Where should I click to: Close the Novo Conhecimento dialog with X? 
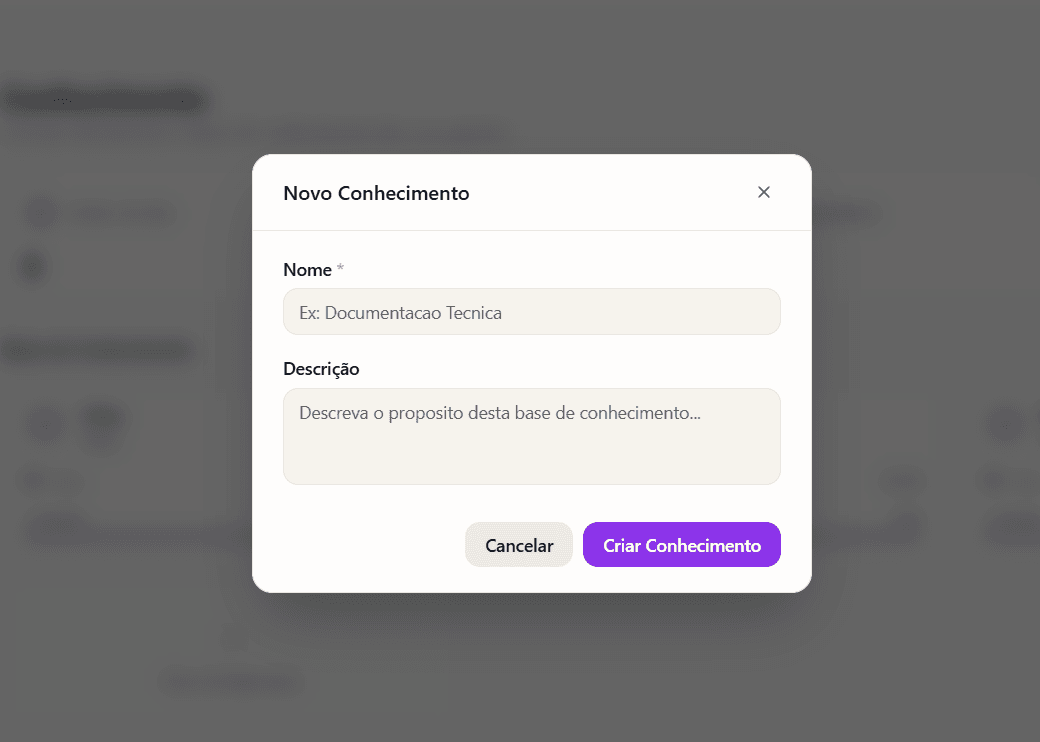coord(763,192)
